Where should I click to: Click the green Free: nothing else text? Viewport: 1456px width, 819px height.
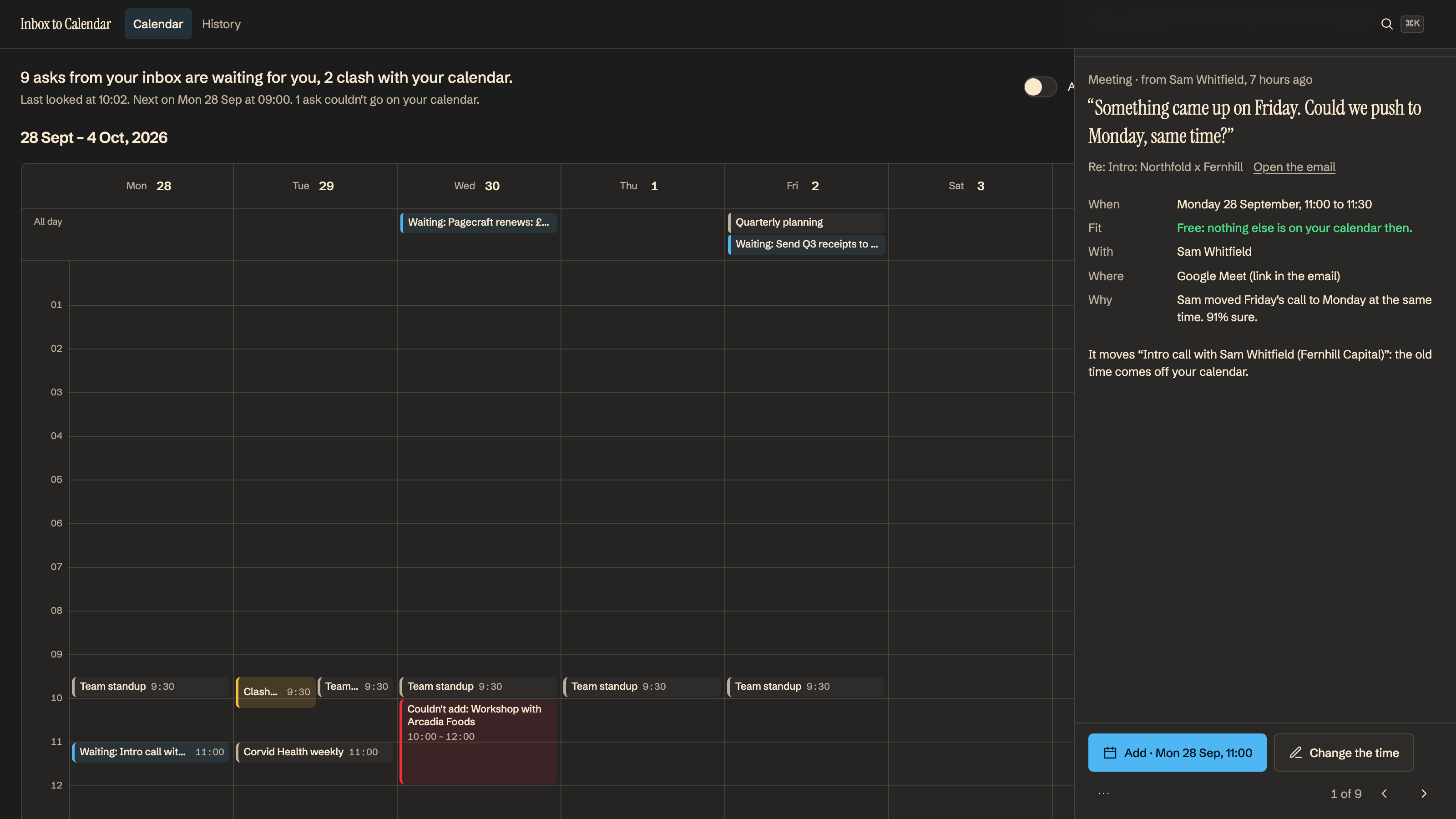click(1294, 228)
